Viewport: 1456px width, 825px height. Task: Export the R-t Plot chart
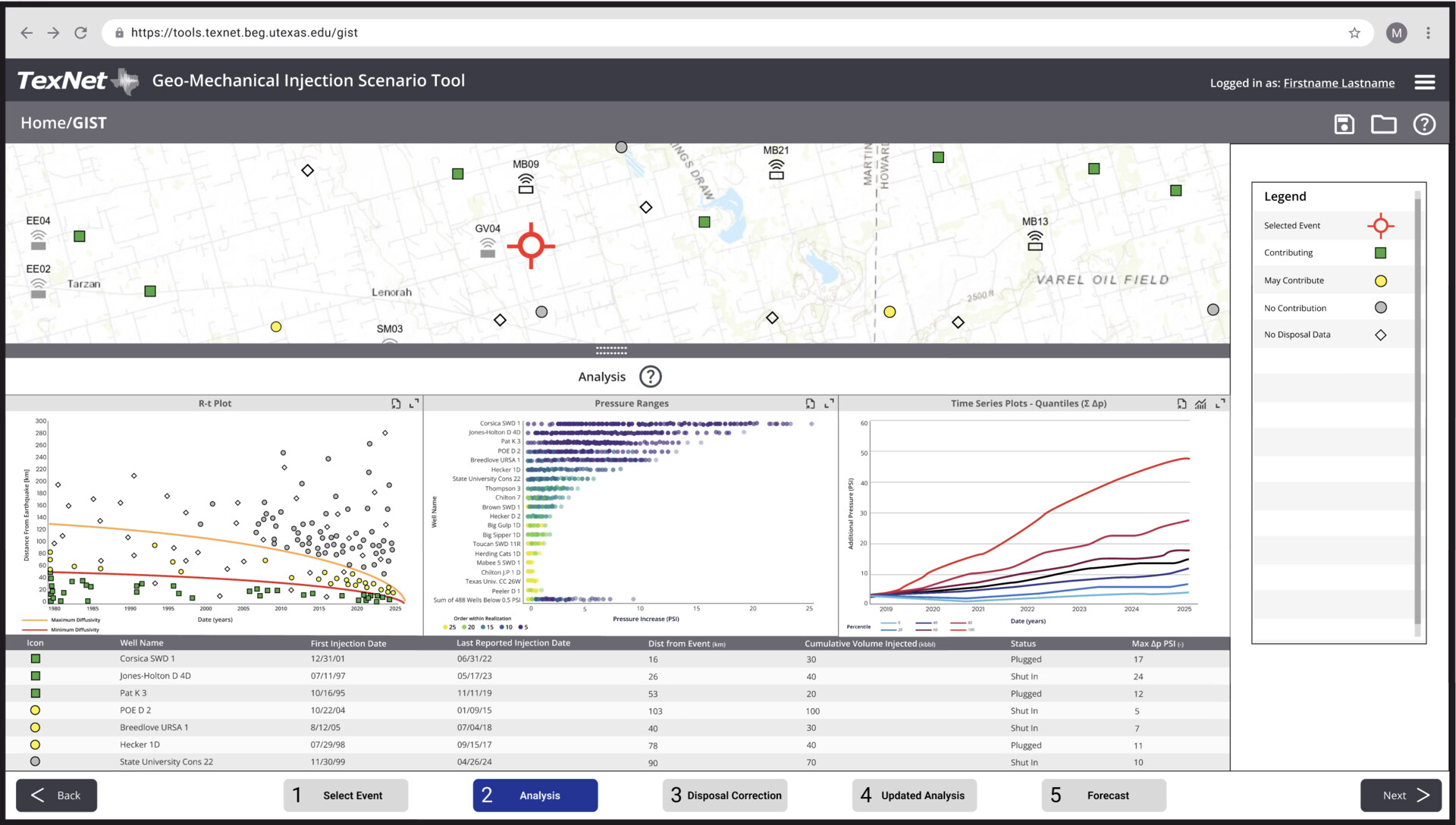pyautogui.click(x=396, y=403)
